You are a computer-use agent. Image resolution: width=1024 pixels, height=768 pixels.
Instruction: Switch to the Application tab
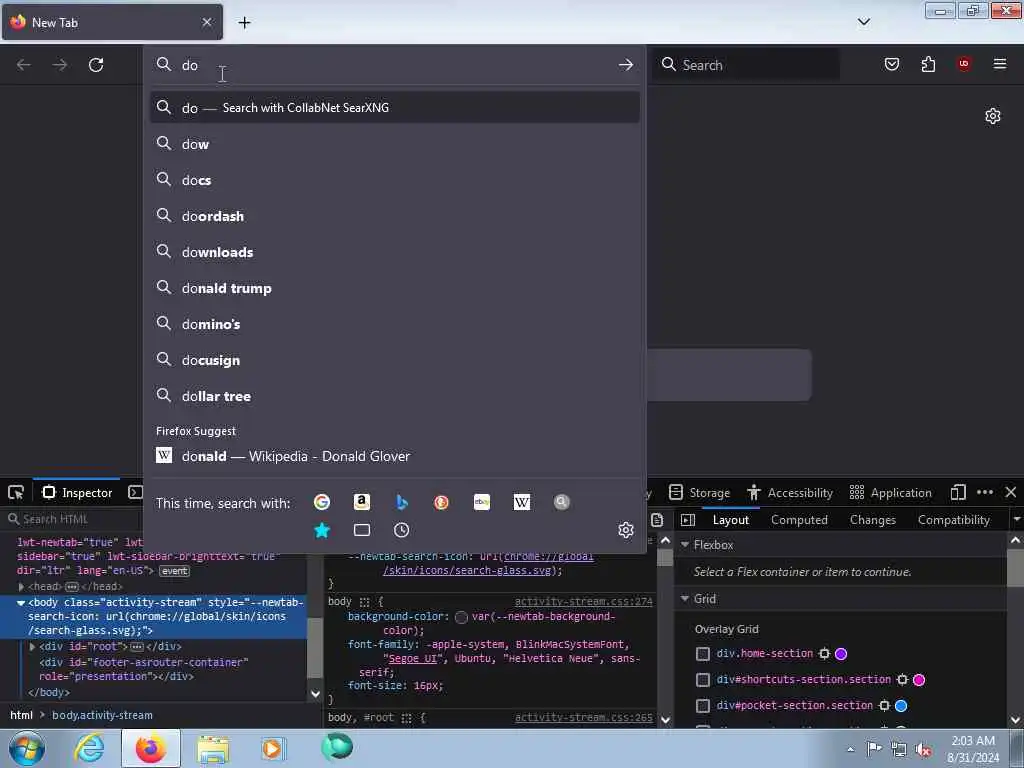point(891,492)
